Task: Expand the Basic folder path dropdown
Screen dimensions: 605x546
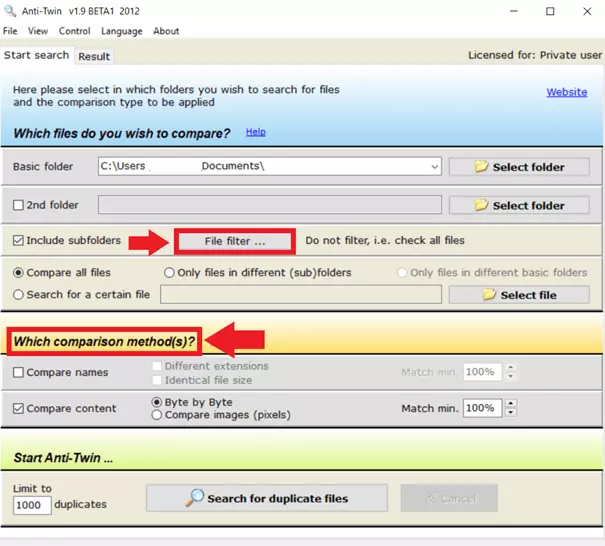Action: pos(434,167)
